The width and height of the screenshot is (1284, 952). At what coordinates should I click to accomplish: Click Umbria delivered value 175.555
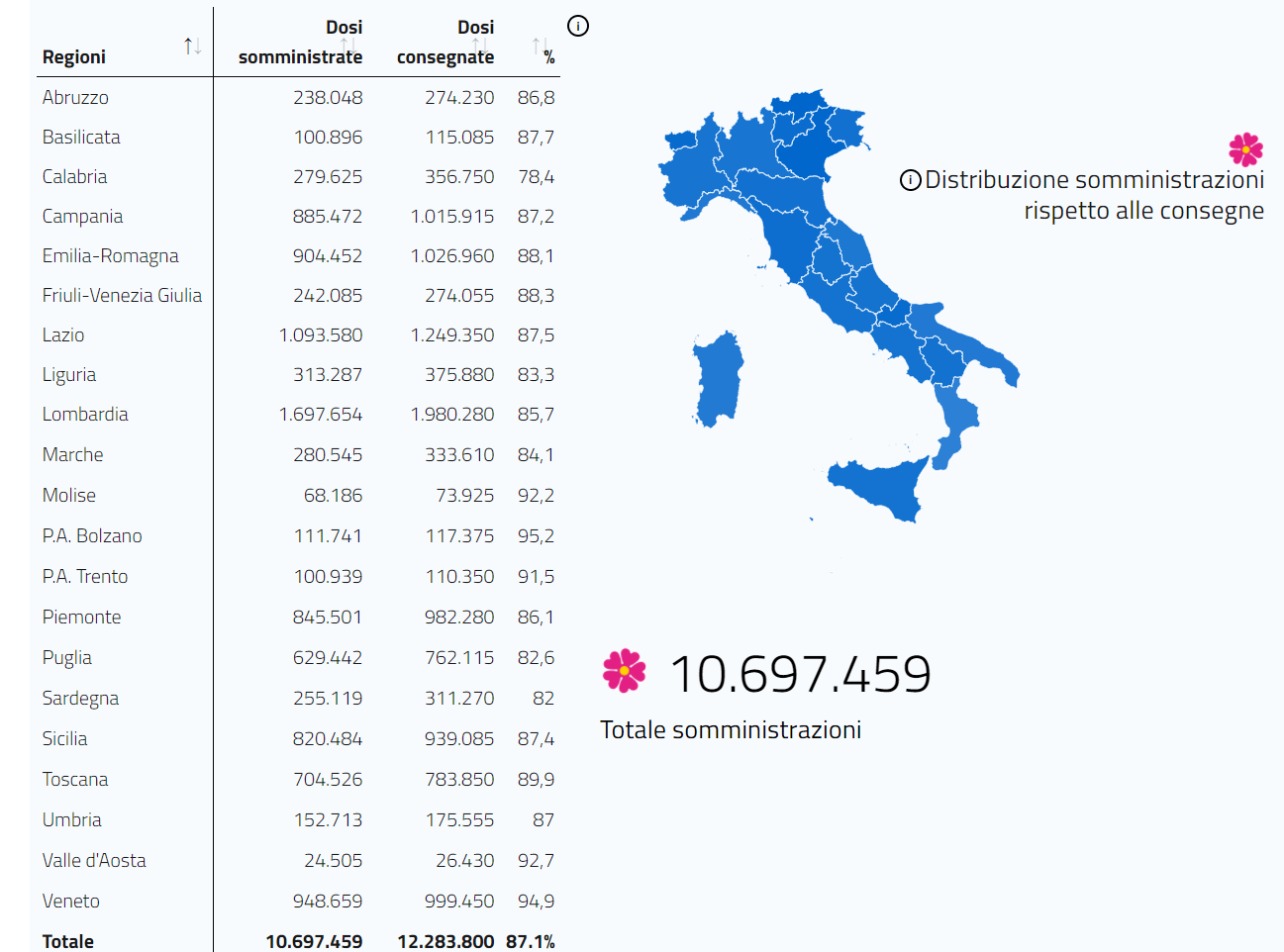(459, 819)
